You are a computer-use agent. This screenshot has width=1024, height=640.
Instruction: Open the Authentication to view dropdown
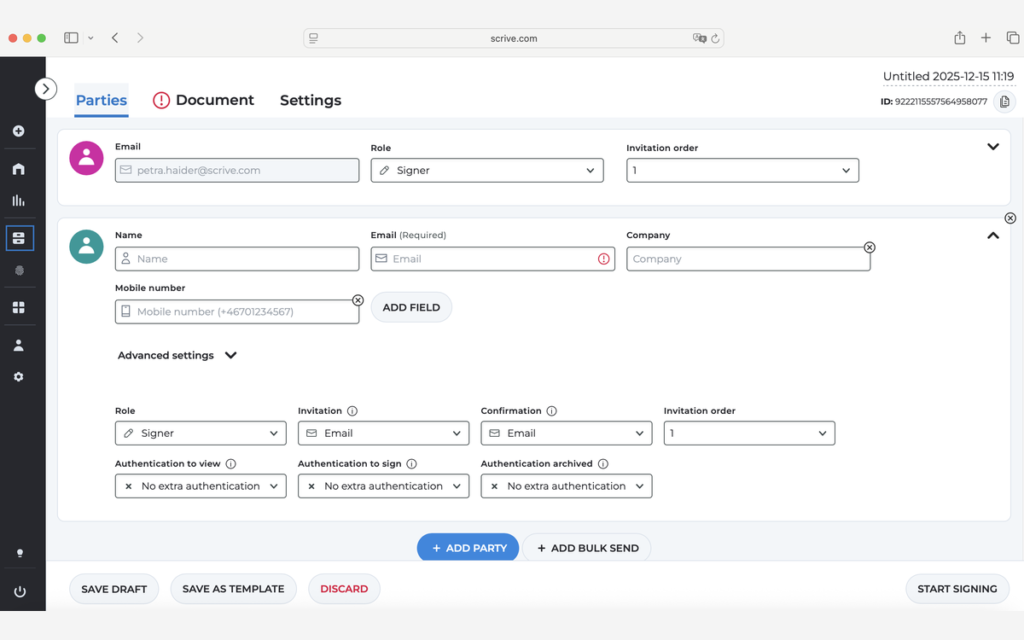click(200, 486)
